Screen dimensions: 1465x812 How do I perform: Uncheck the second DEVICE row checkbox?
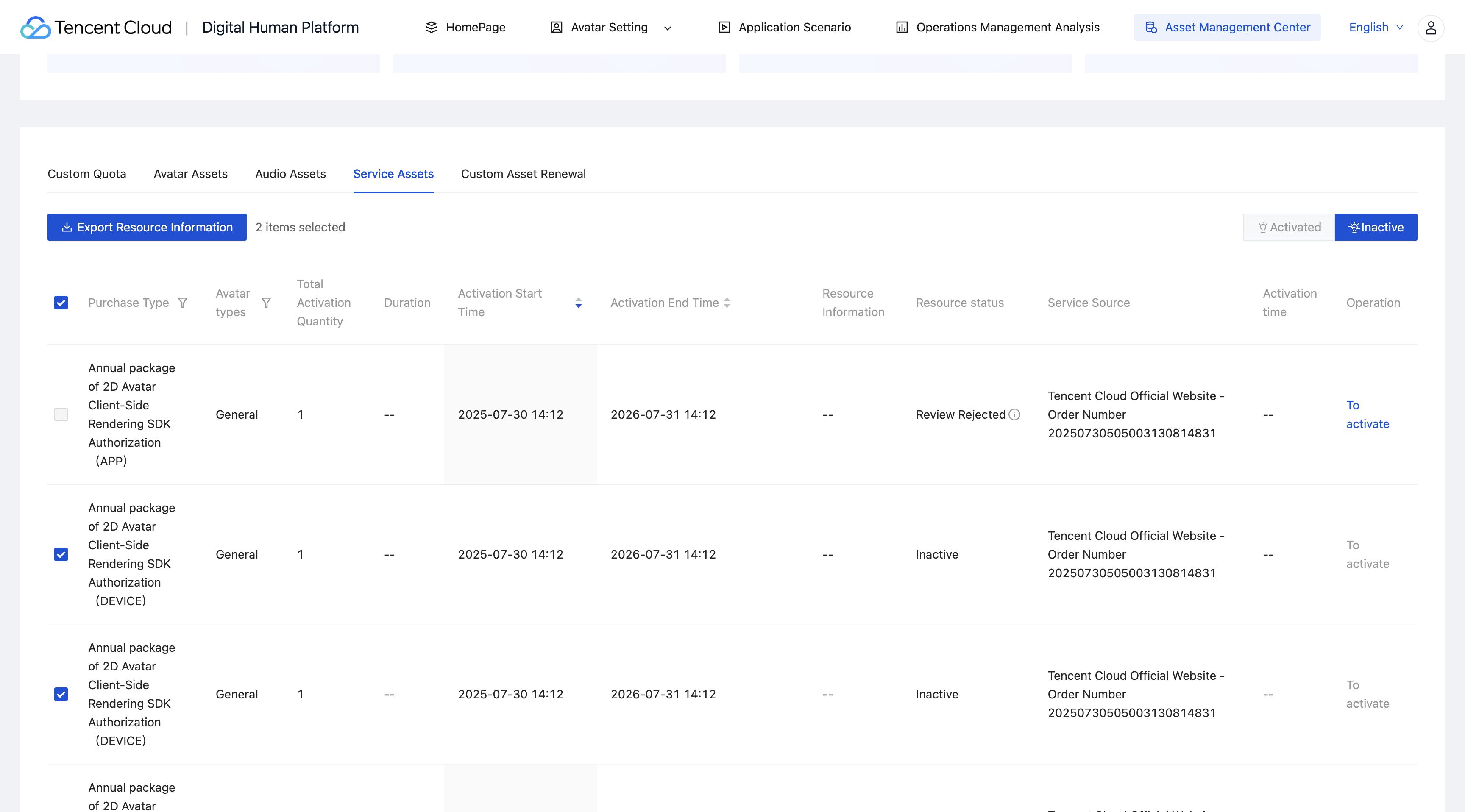tap(61, 694)
